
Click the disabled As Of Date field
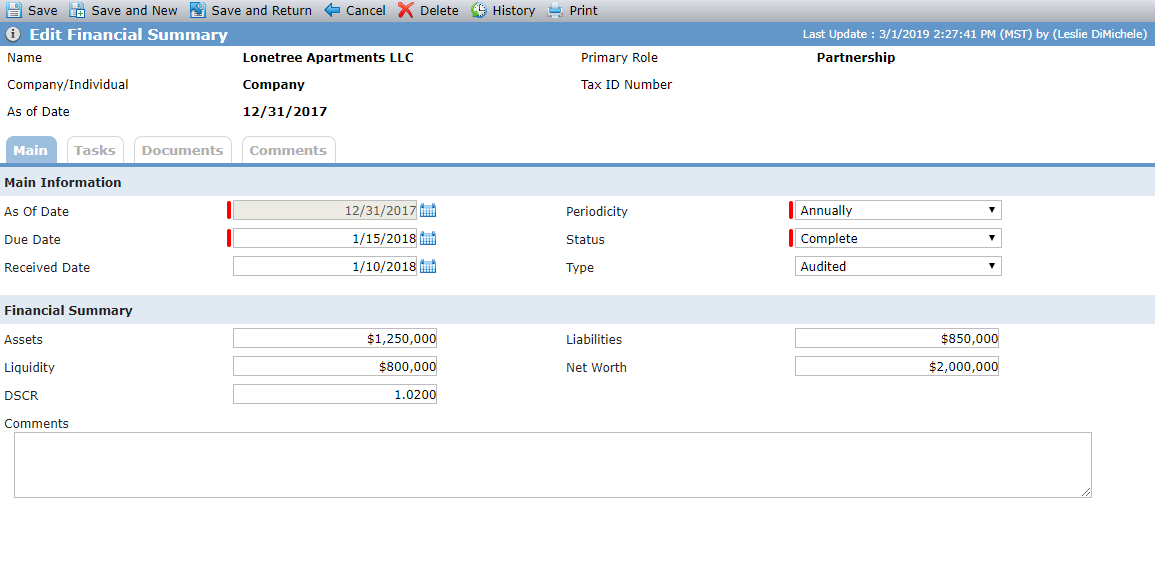[x=325, y=211]
